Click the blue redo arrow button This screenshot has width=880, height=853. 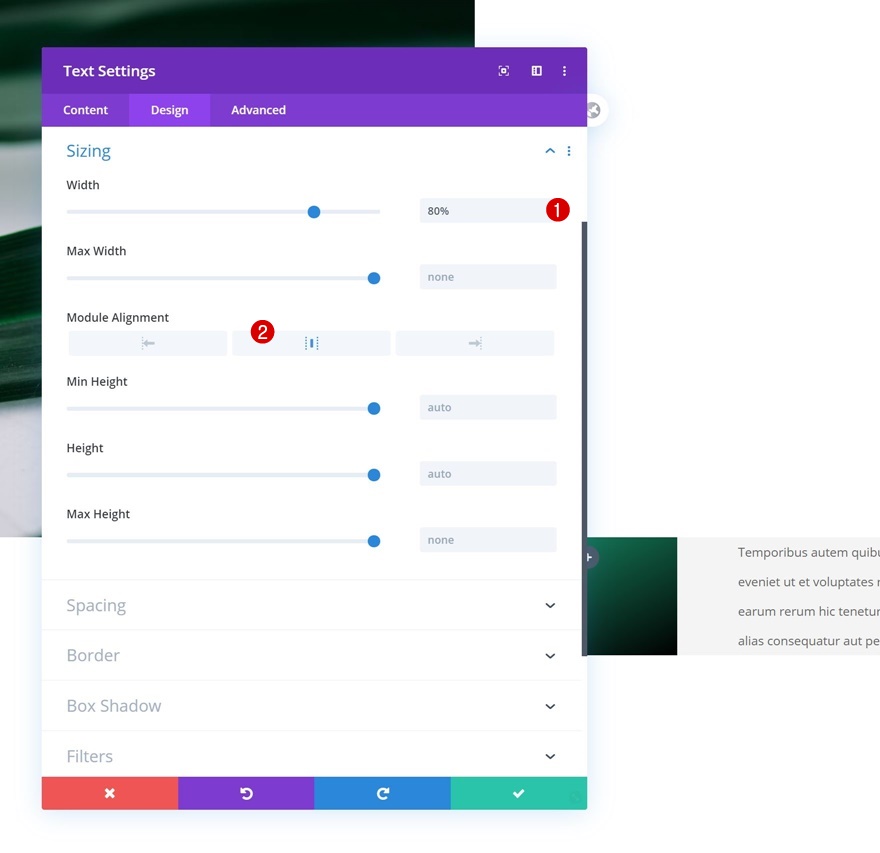click(382, 793)
